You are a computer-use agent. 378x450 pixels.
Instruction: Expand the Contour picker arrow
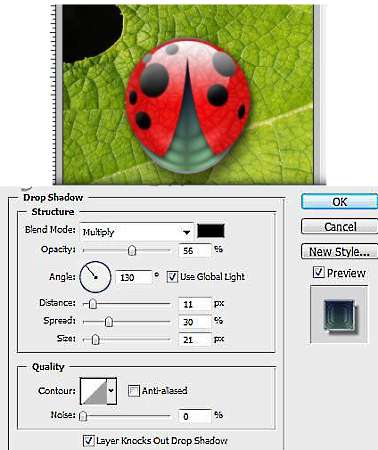point(111,391)
